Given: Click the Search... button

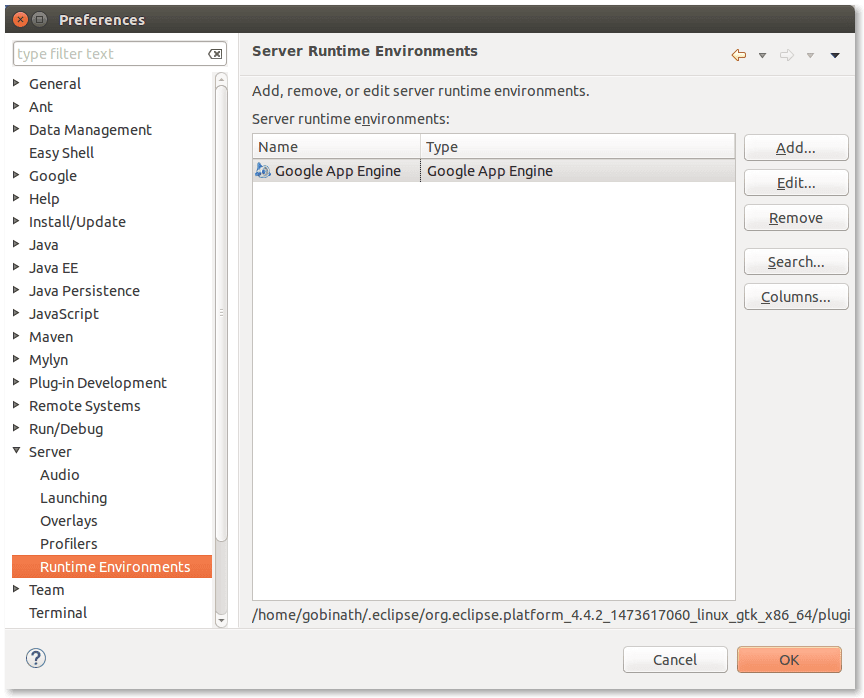Looking at the screenshot, I should click(796, 262).
